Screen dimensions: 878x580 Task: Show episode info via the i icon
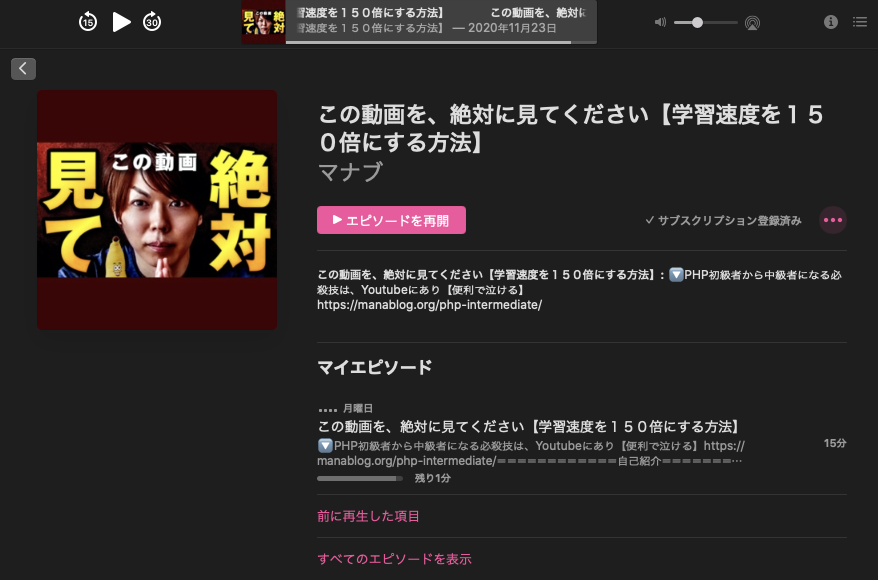coord(830,22)
